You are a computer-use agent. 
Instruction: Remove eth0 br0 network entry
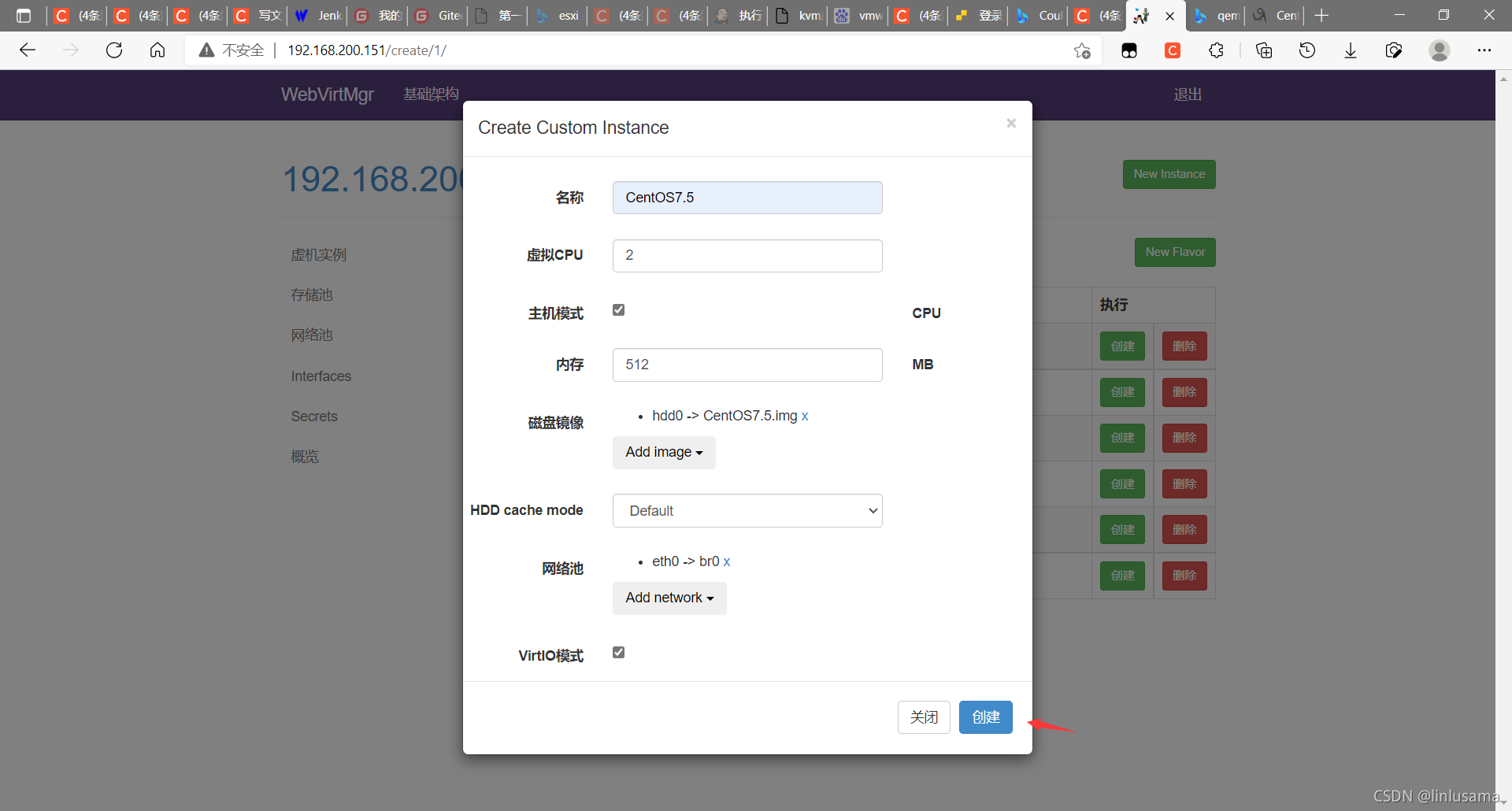point(727,561)
